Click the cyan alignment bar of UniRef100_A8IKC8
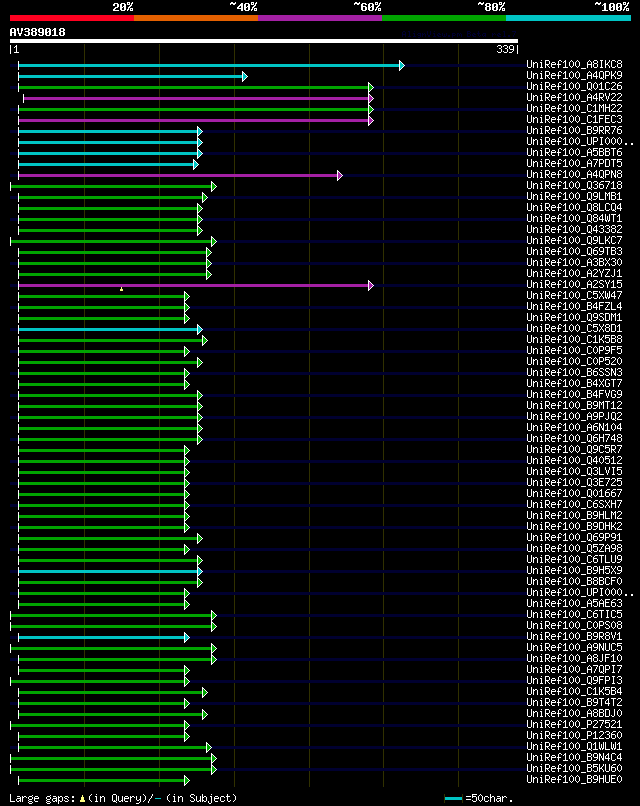The width and height of the screenshot is (640, 806). point(209,65)
